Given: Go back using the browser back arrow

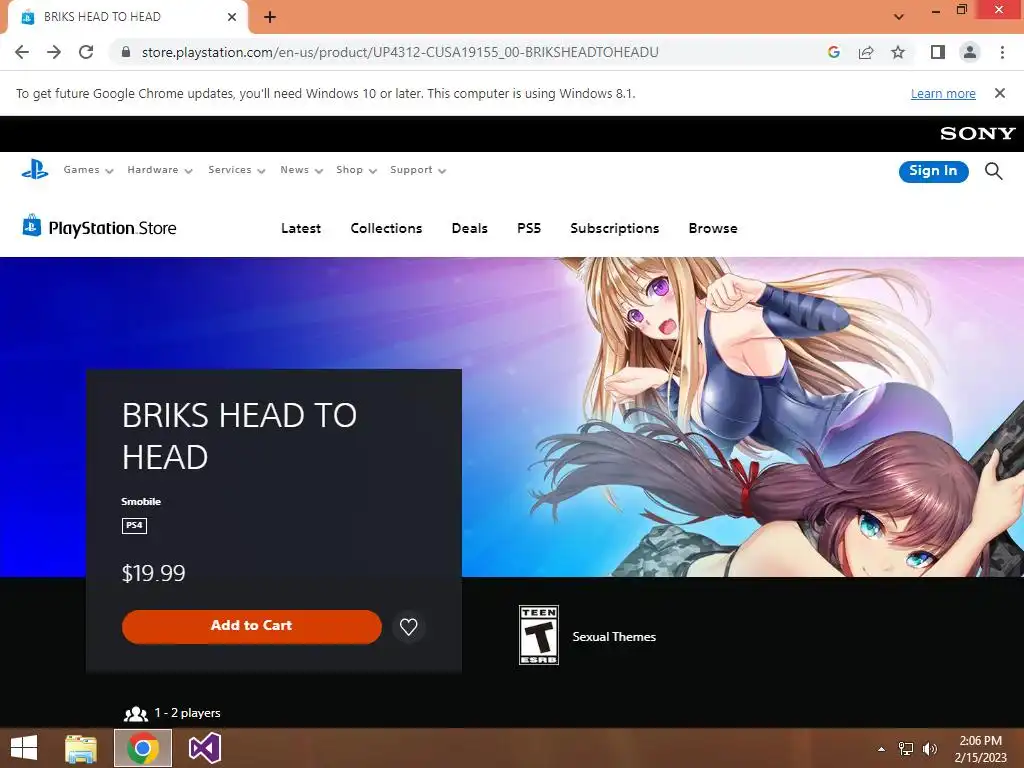Looking at the screenshot, I should coord(22,52).
